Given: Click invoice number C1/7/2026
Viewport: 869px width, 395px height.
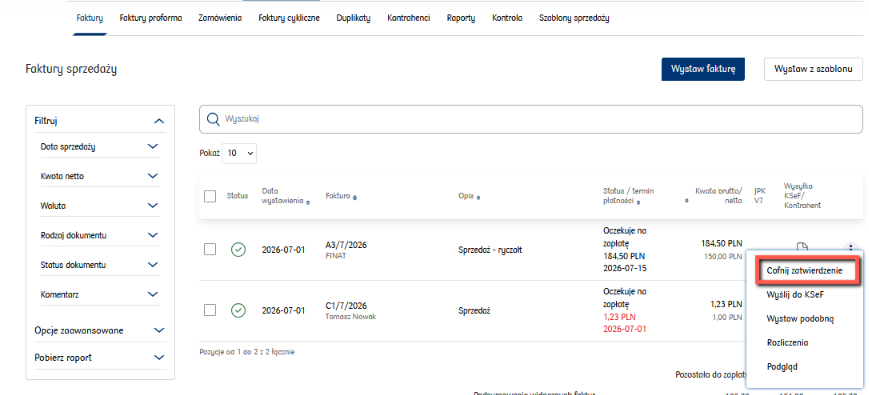Looking at the screenshot, I should 346,305.
